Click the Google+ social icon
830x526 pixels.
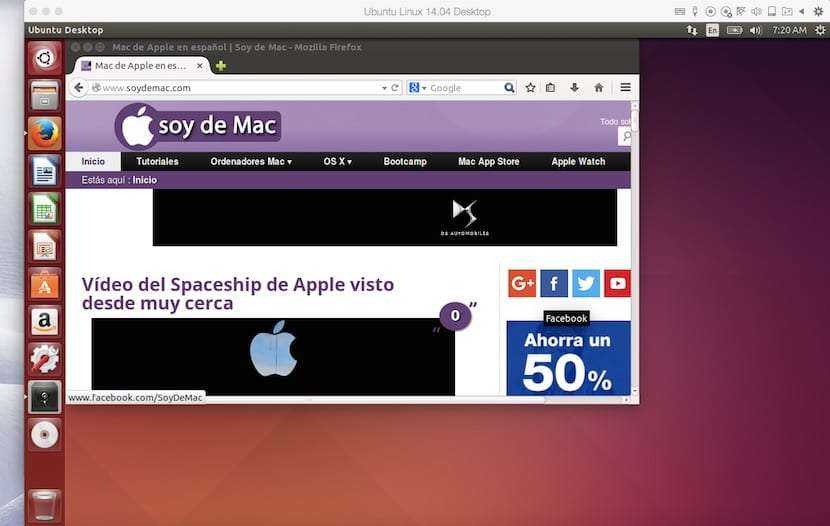coord(522,284)
